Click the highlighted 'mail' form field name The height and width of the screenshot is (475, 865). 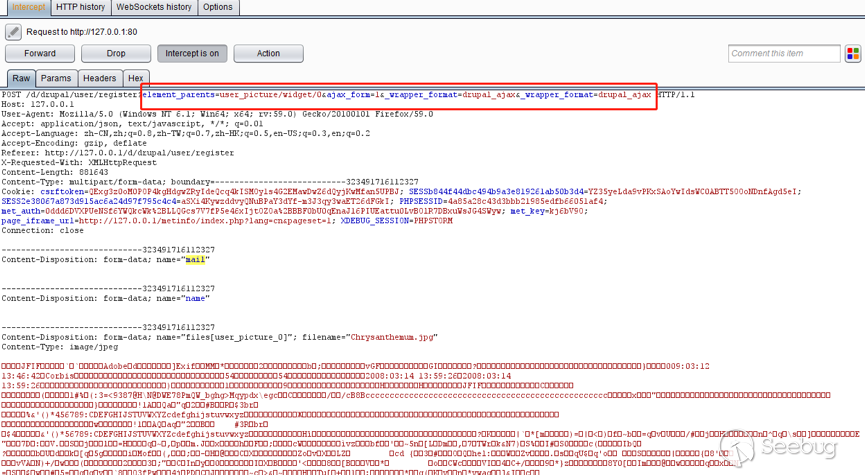pyautogui.click(x=194, y=260)
